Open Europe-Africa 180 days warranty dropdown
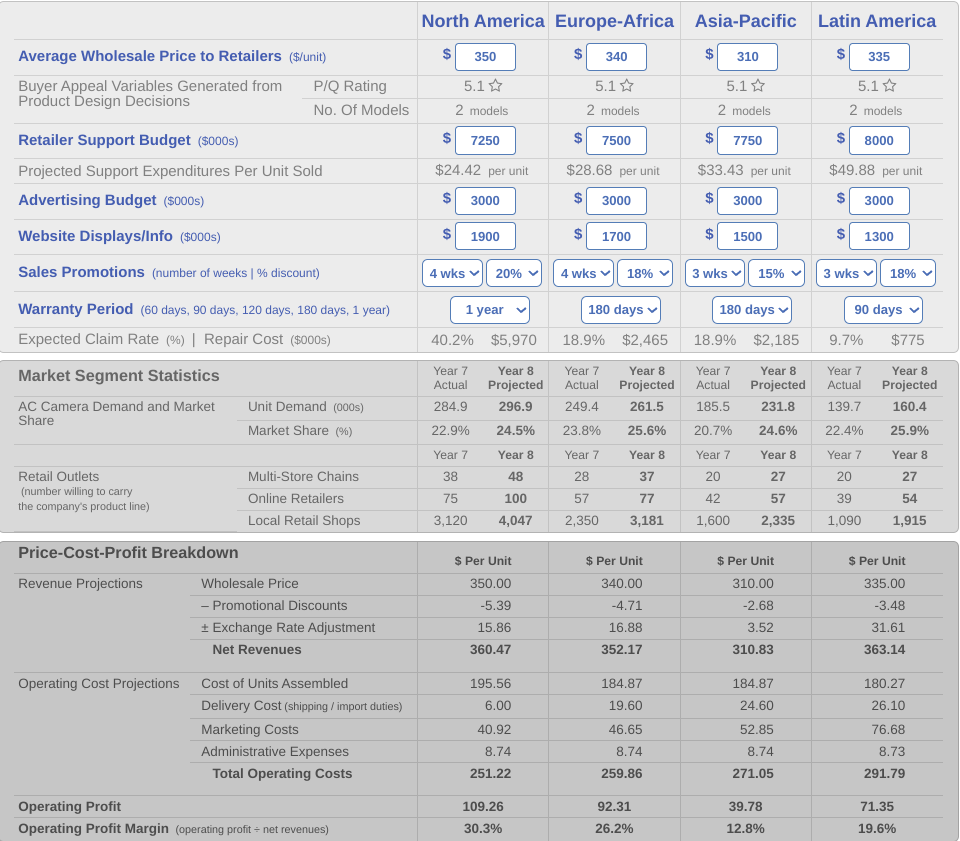This screenshot has height=841, width=960. [x=621, y=310]
